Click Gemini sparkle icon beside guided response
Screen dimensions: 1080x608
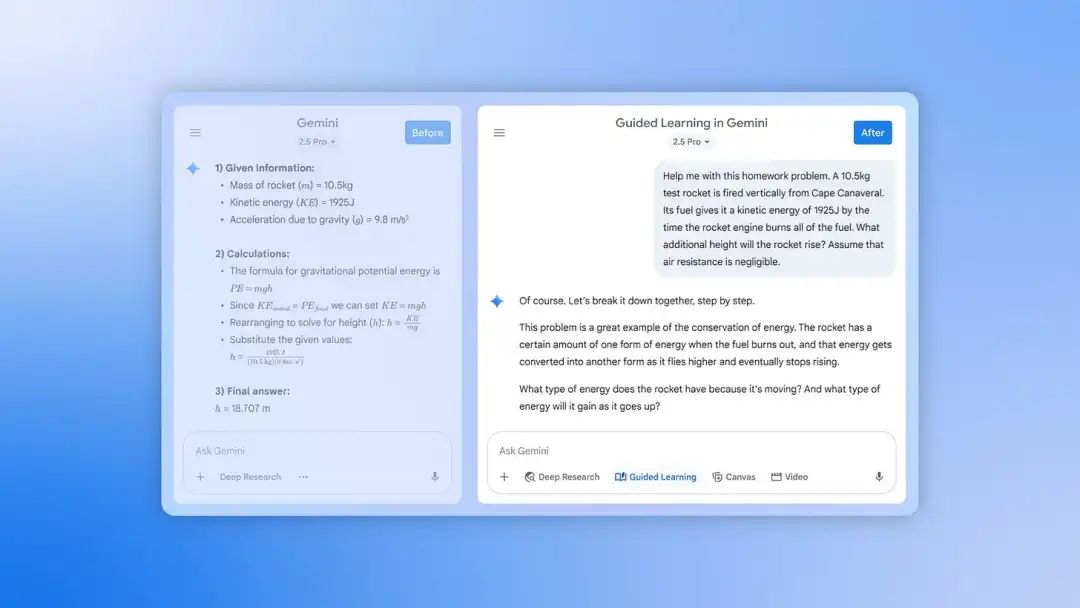click(x=497, y=301)
